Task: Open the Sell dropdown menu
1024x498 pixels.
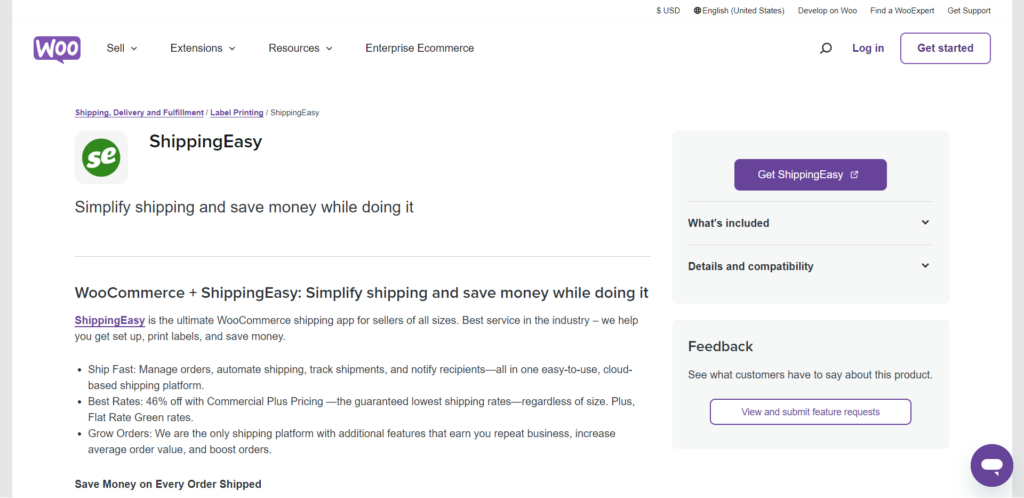Action: click(122, 48)
